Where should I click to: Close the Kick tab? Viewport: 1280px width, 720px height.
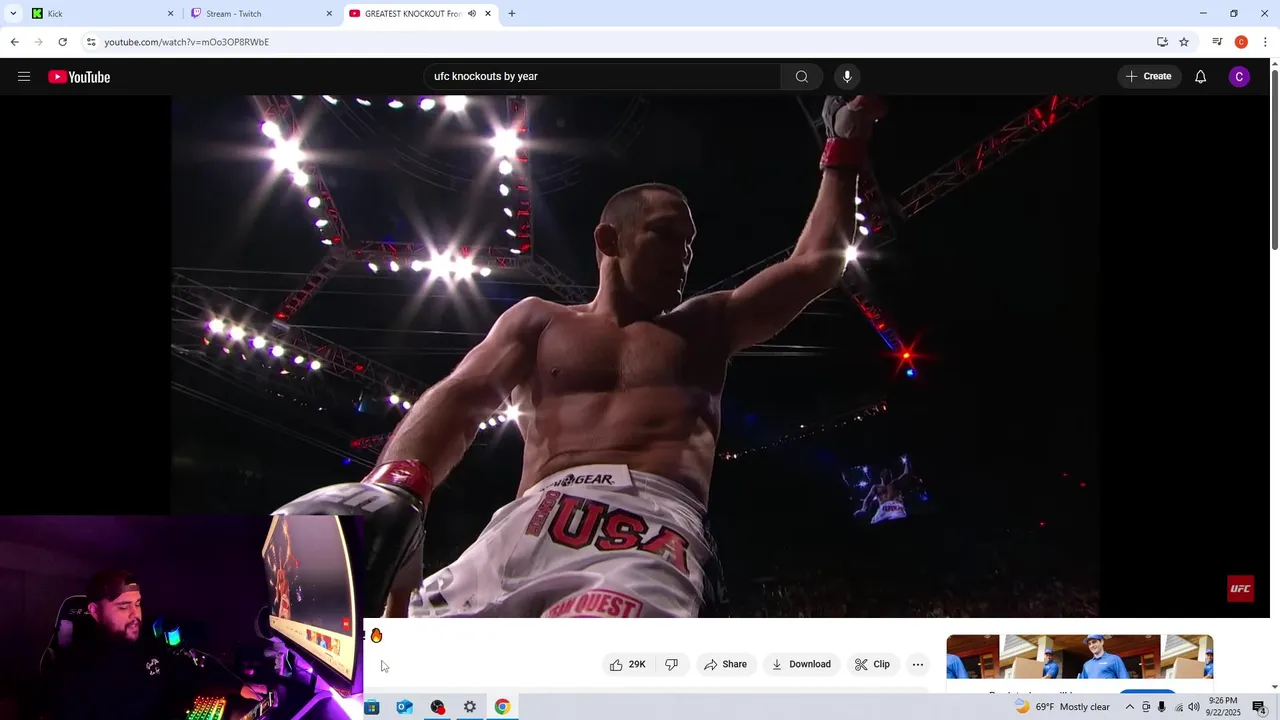(x=170, y=14)
